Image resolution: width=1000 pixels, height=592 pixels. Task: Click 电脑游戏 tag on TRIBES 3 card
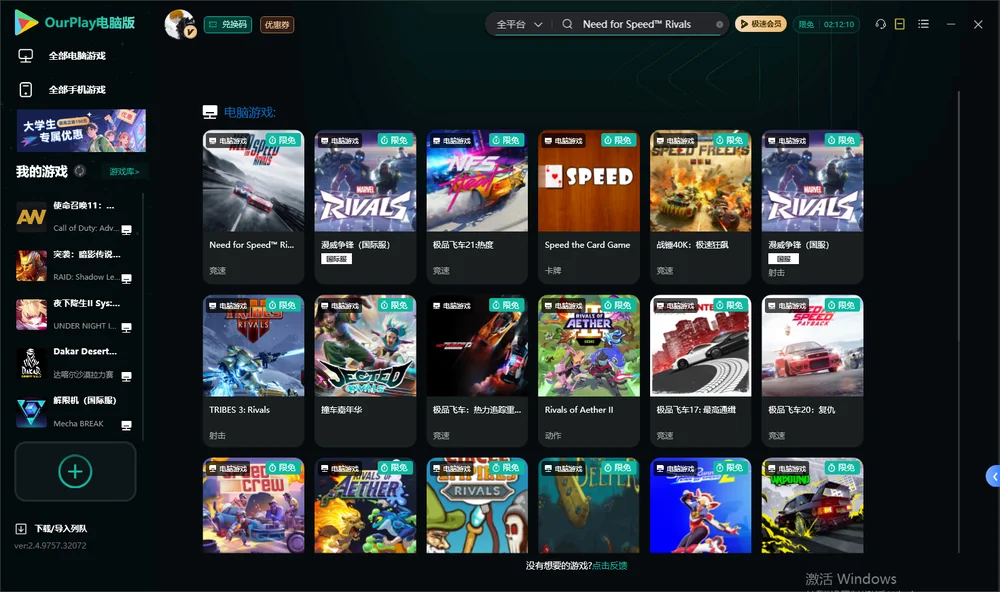[x=228, y=306]
